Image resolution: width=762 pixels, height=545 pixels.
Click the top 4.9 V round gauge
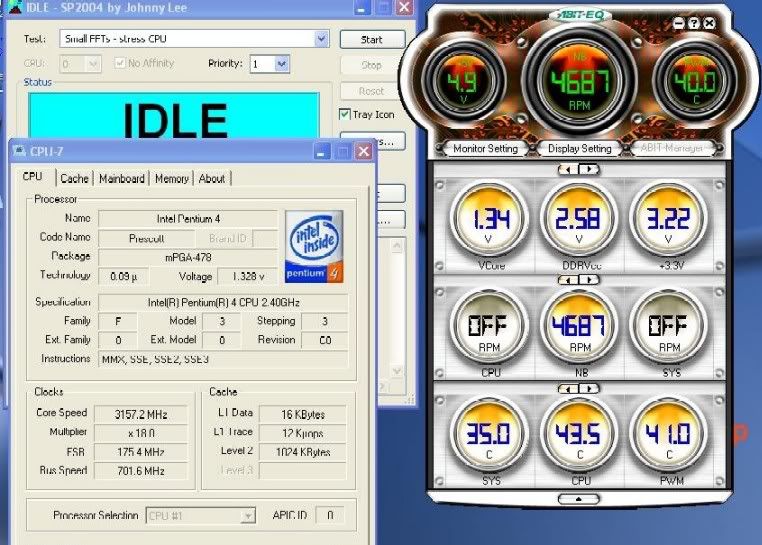click(x=463, y=81)
